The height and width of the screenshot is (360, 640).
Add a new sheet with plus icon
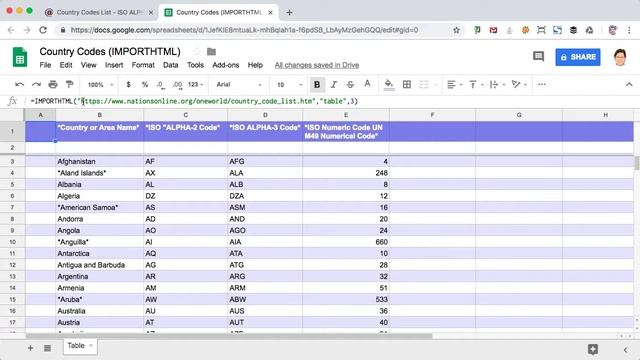click(x=30, y=348)
